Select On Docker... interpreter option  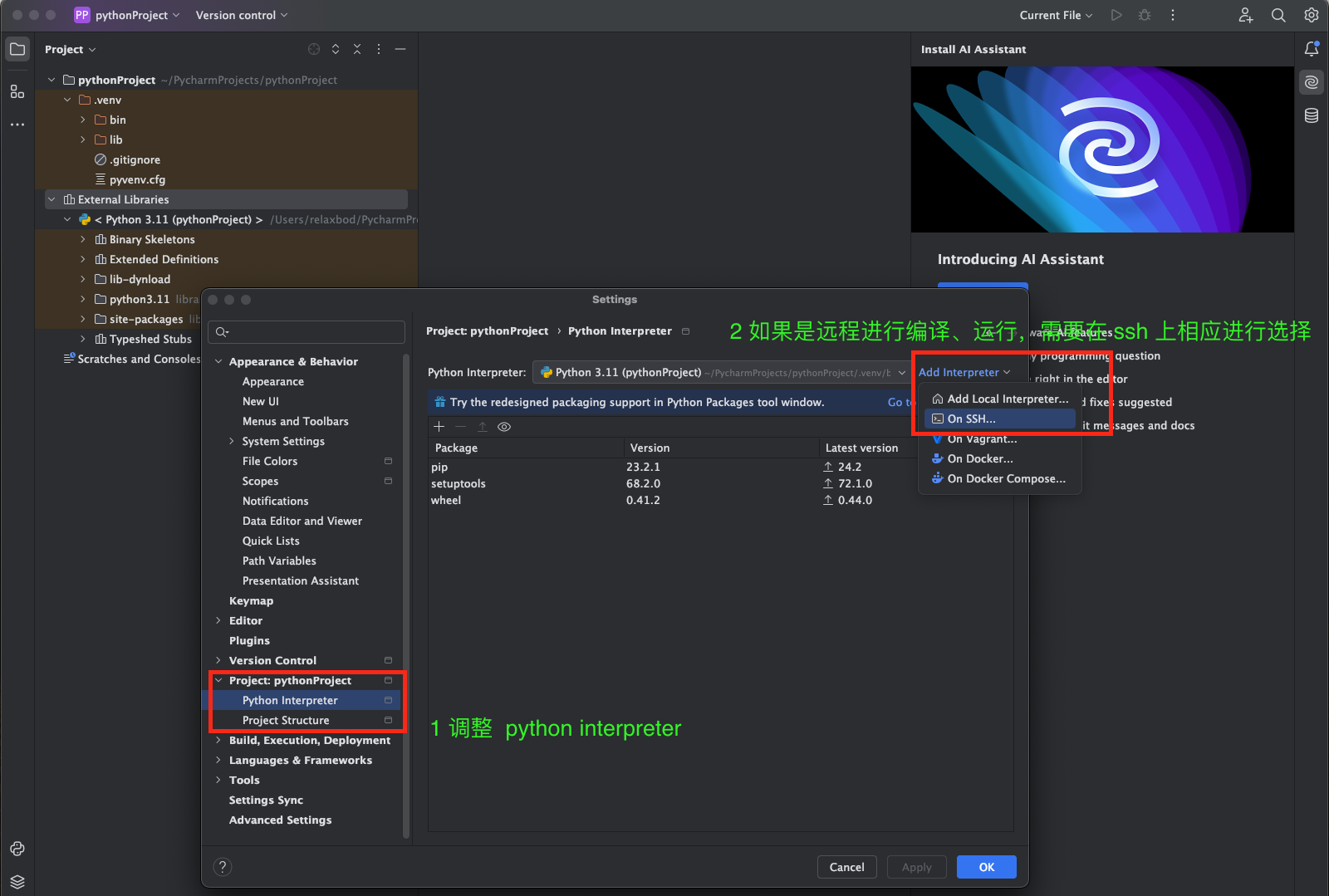1000,459
